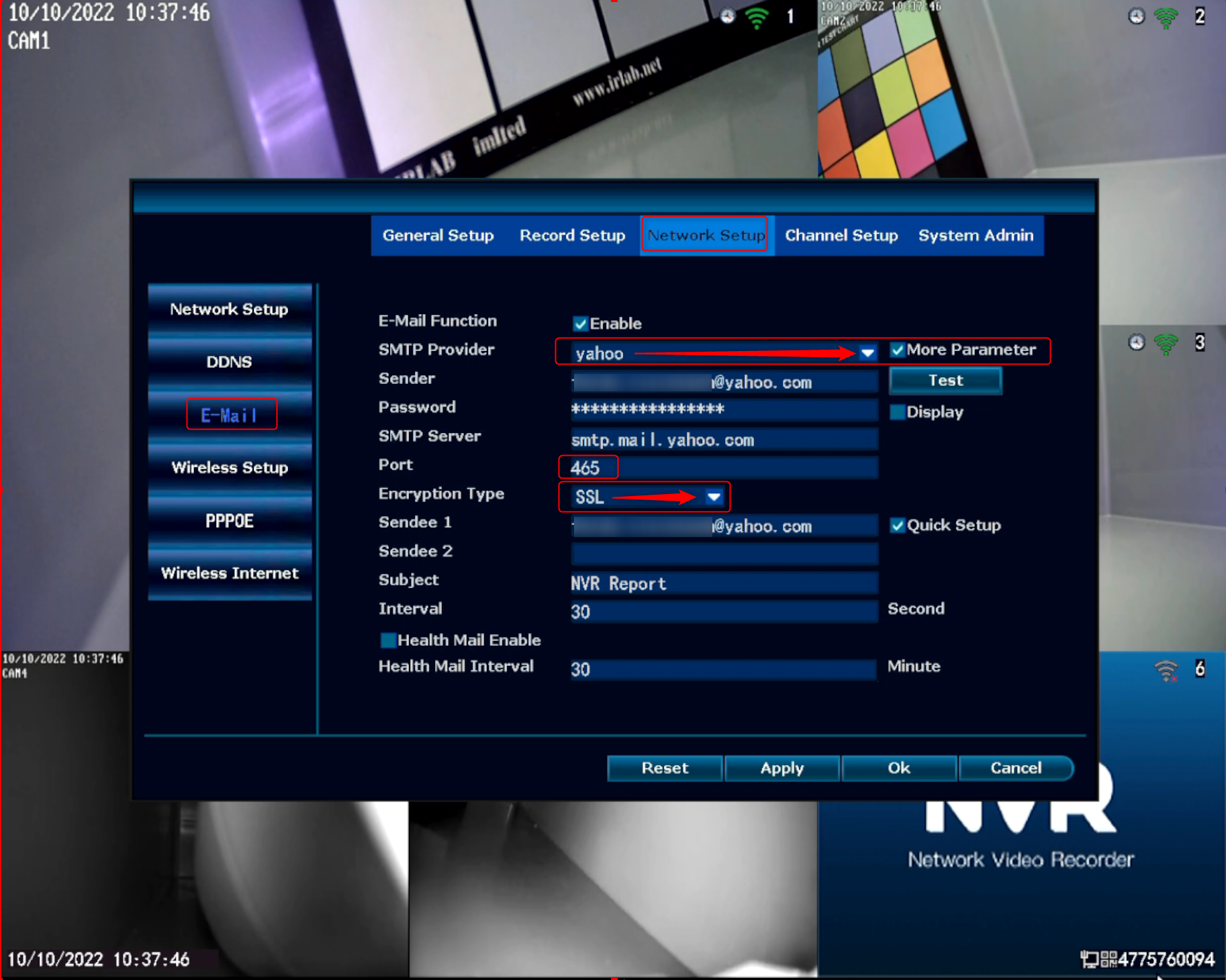
Task: Click the empty Sendee 2 field
Action: 724,554
